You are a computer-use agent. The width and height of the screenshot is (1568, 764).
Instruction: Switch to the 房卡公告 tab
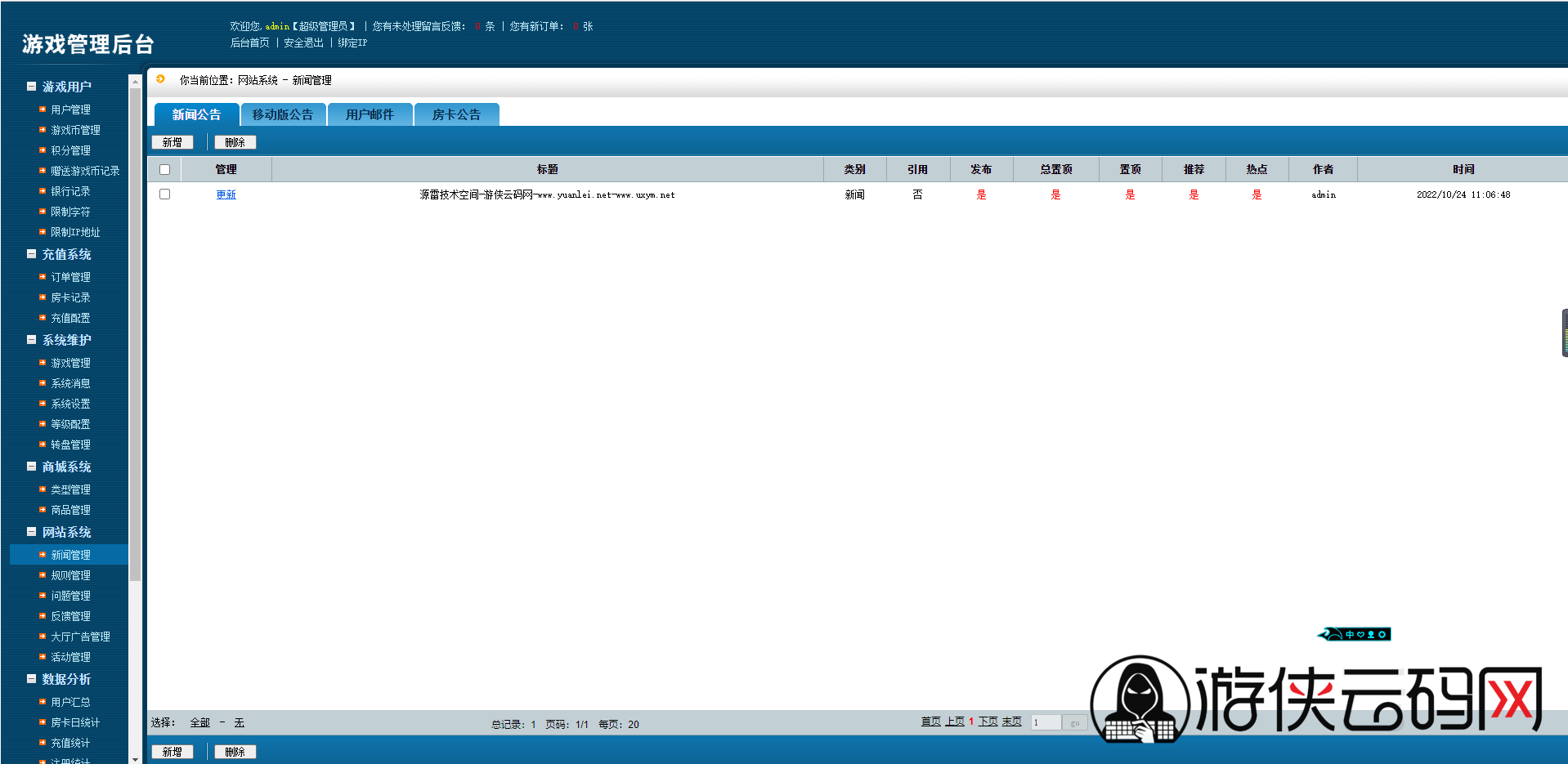[x=456, y=114]
